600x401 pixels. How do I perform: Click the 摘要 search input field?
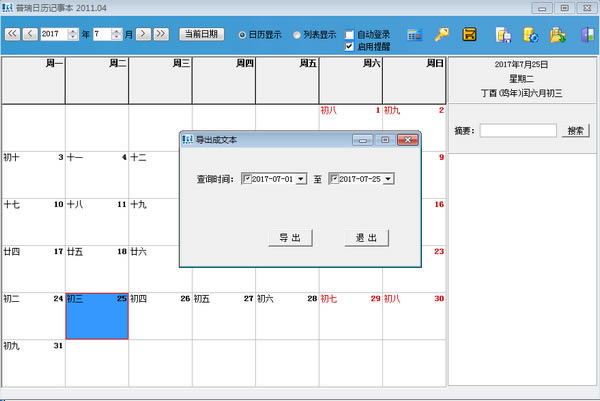point(518,131)
